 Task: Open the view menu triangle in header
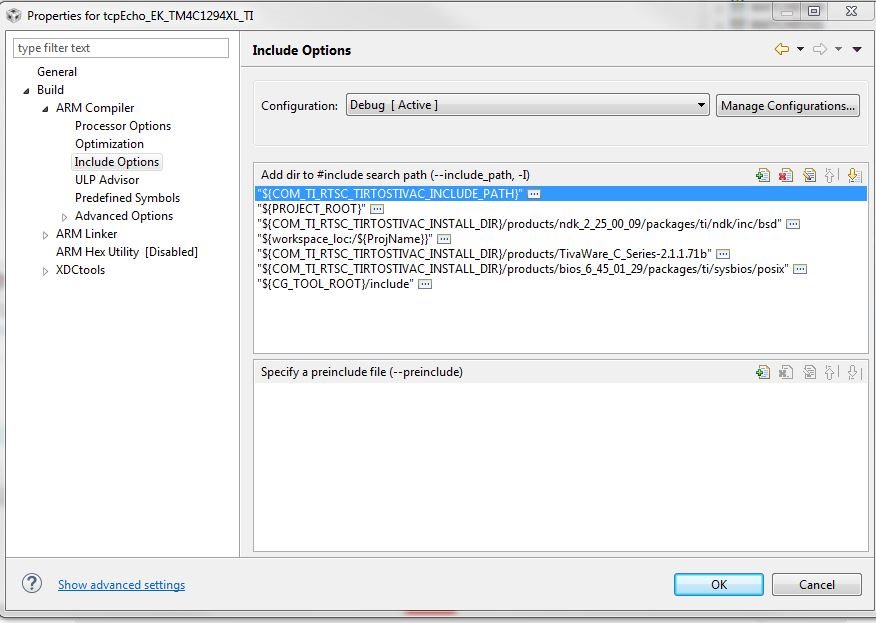pyautogui.click(x=856, y=49)
